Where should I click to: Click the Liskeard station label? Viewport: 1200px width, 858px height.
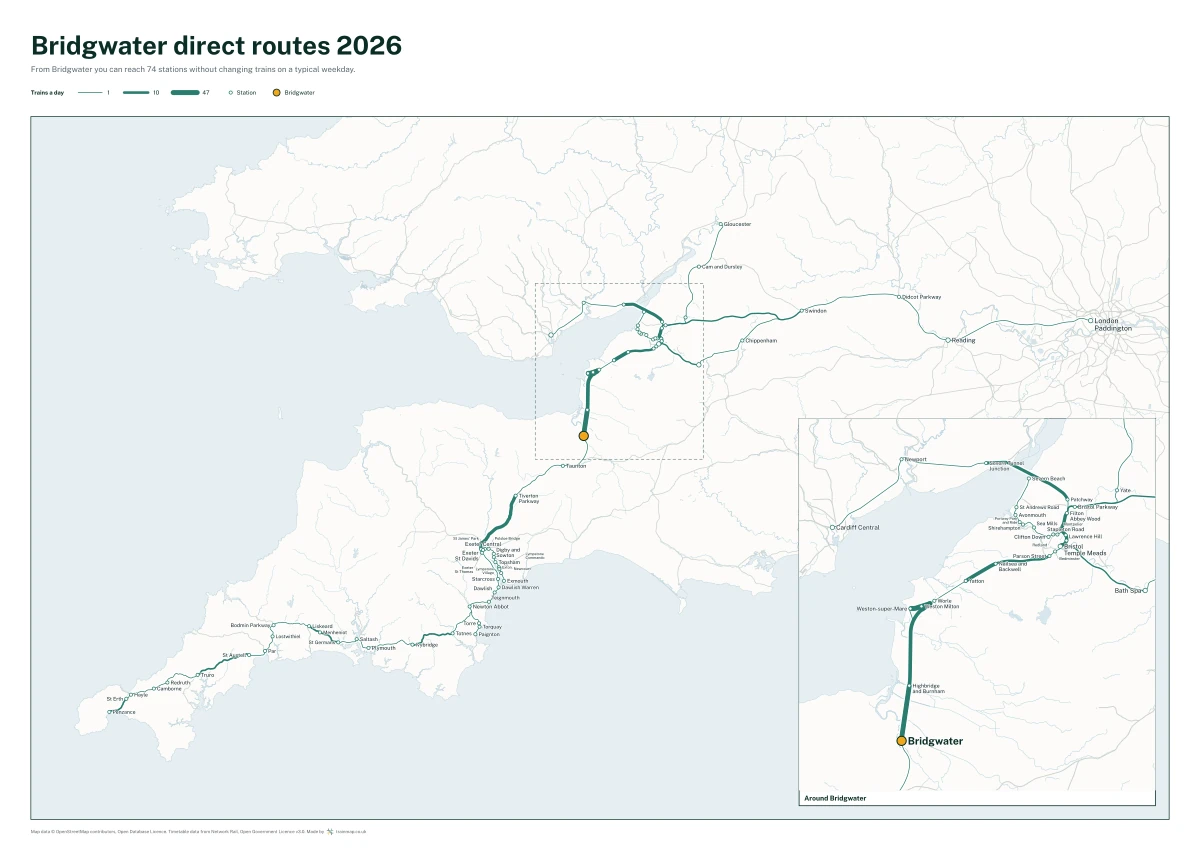click(323, 626)
